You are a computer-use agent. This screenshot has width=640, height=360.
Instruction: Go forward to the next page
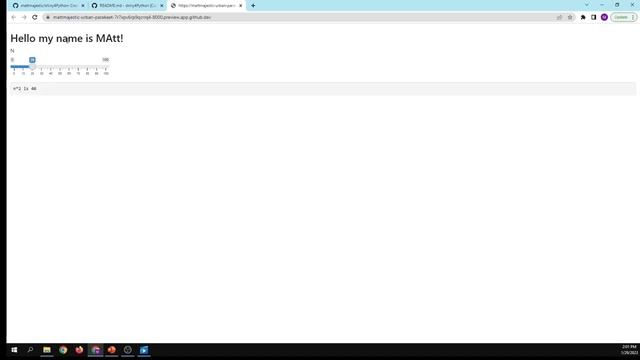tap(24, 17)
